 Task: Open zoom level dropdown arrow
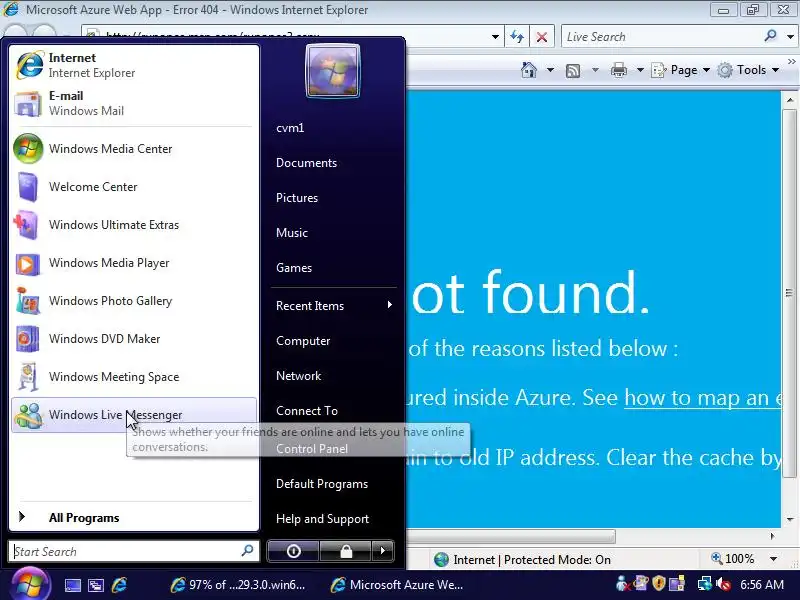[x=773, y=559]
